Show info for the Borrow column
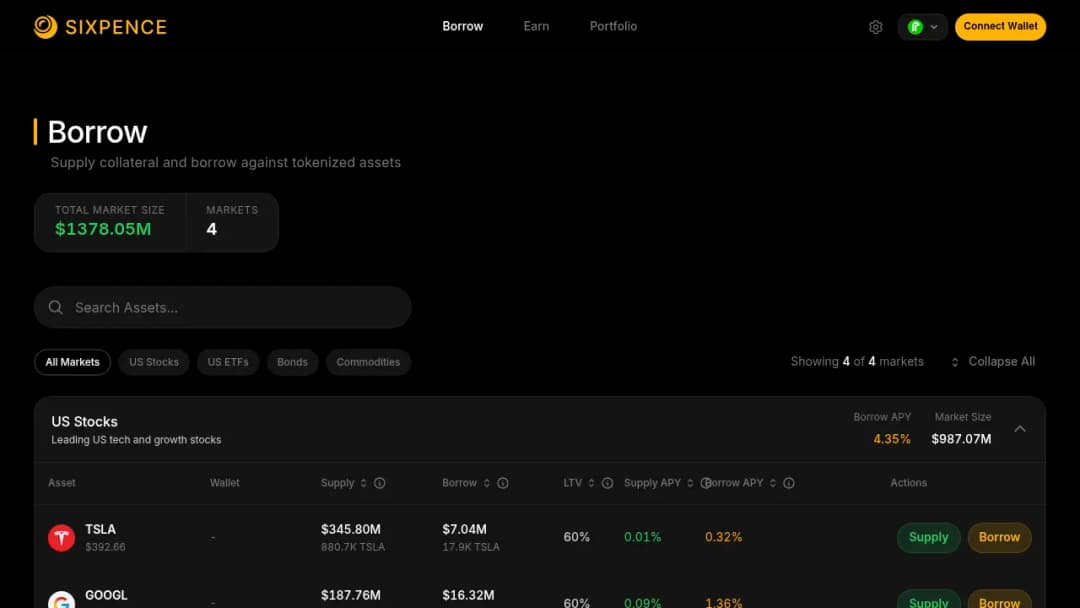1080x608 pixels. tap(503, 483)
